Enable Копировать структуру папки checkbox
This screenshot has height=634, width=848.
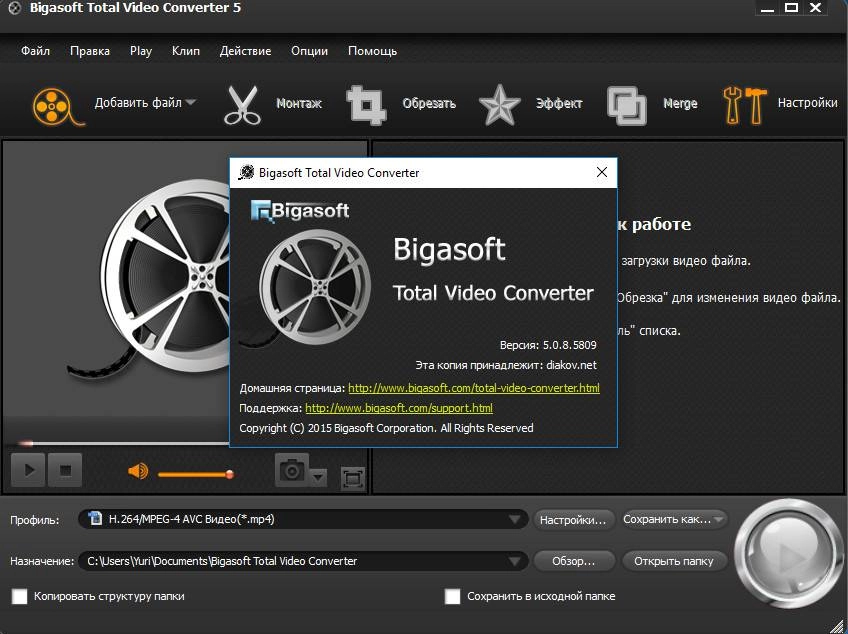pos(19,597)
